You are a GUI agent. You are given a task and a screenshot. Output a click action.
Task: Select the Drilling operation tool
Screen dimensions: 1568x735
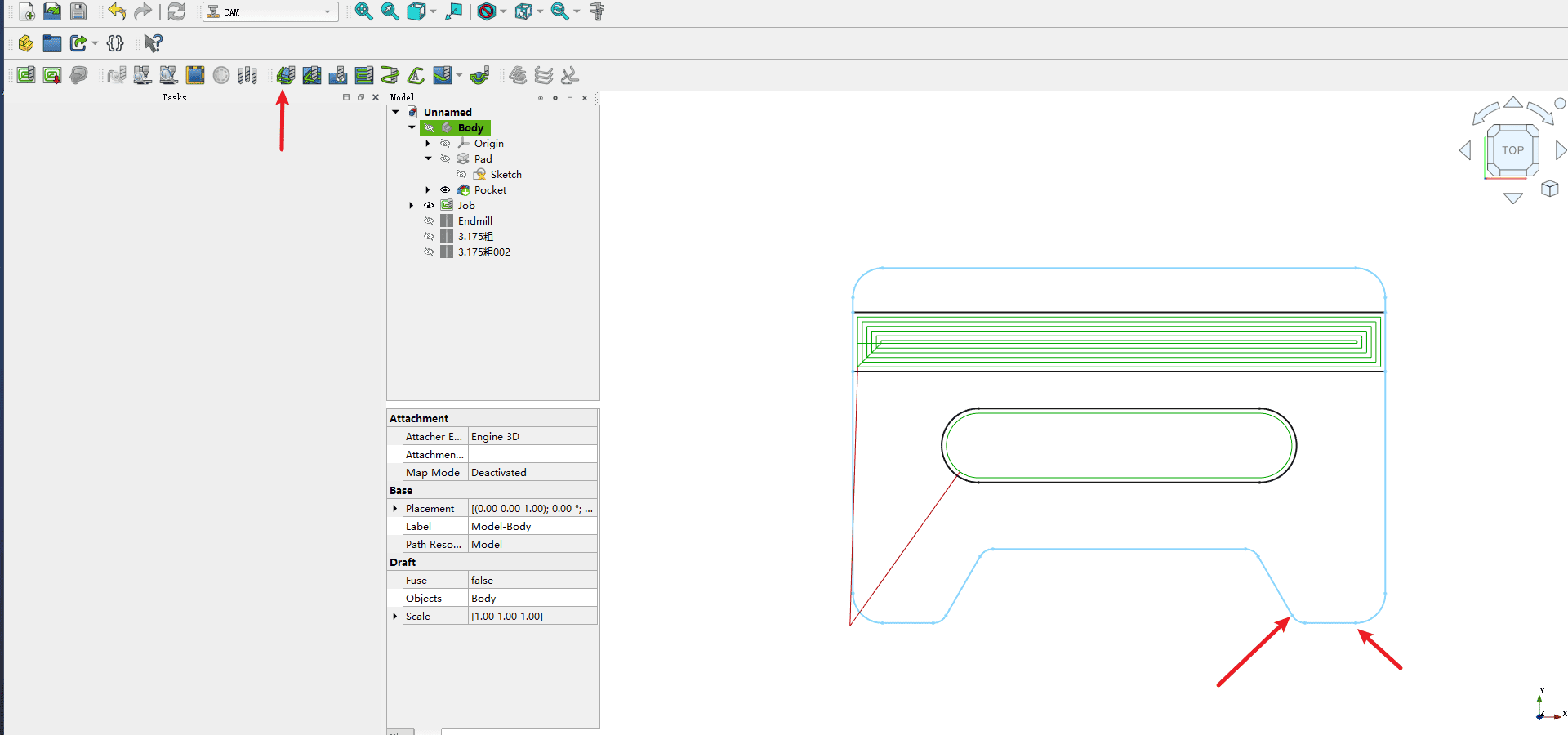coord(337,75)
